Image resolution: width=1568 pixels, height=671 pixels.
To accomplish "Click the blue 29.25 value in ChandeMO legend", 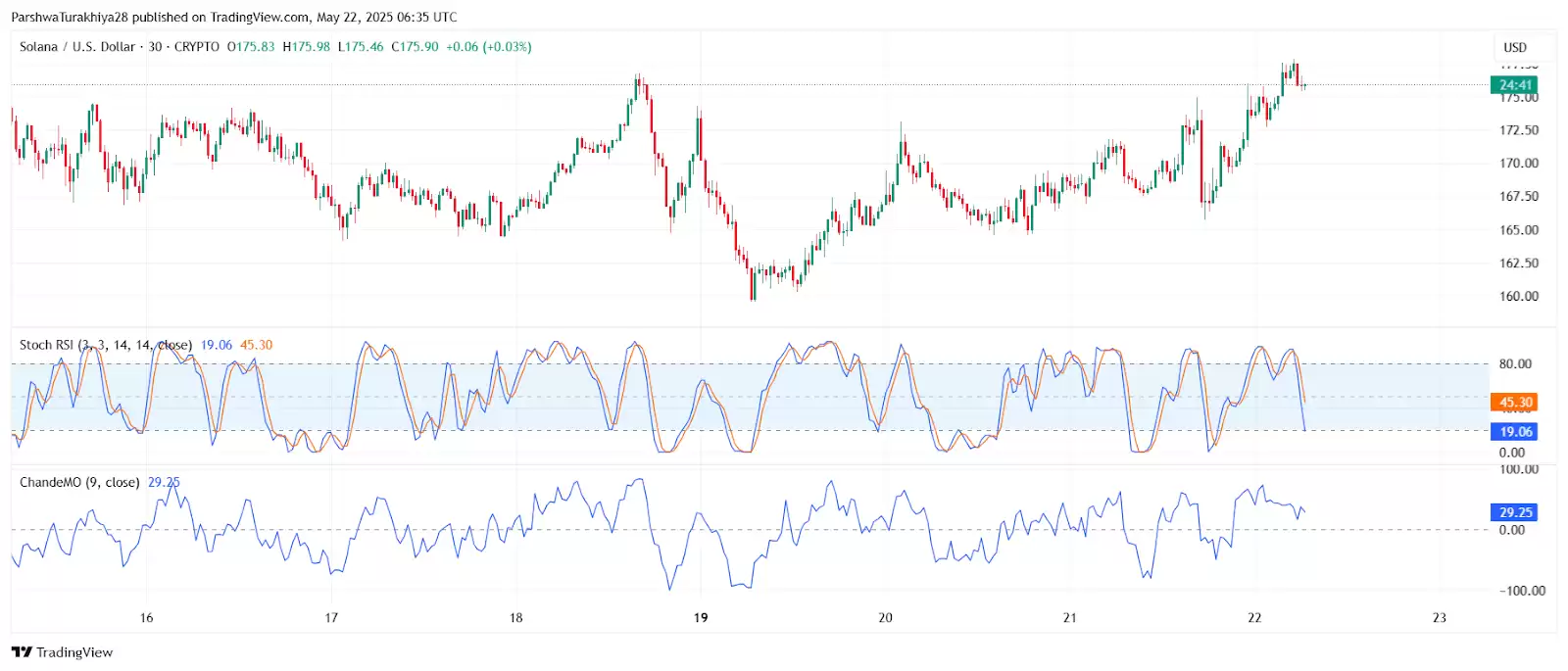I will 164,482.
